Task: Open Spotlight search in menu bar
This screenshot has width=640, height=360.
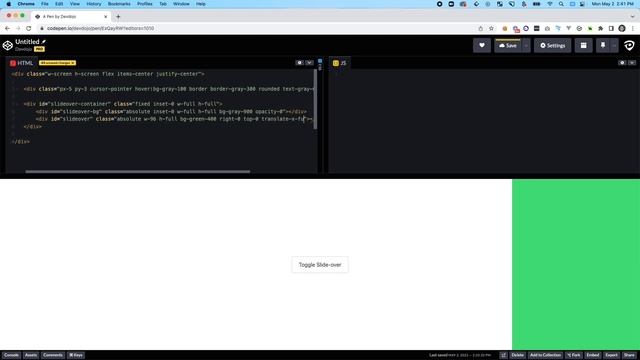Action: coord(561,4)
